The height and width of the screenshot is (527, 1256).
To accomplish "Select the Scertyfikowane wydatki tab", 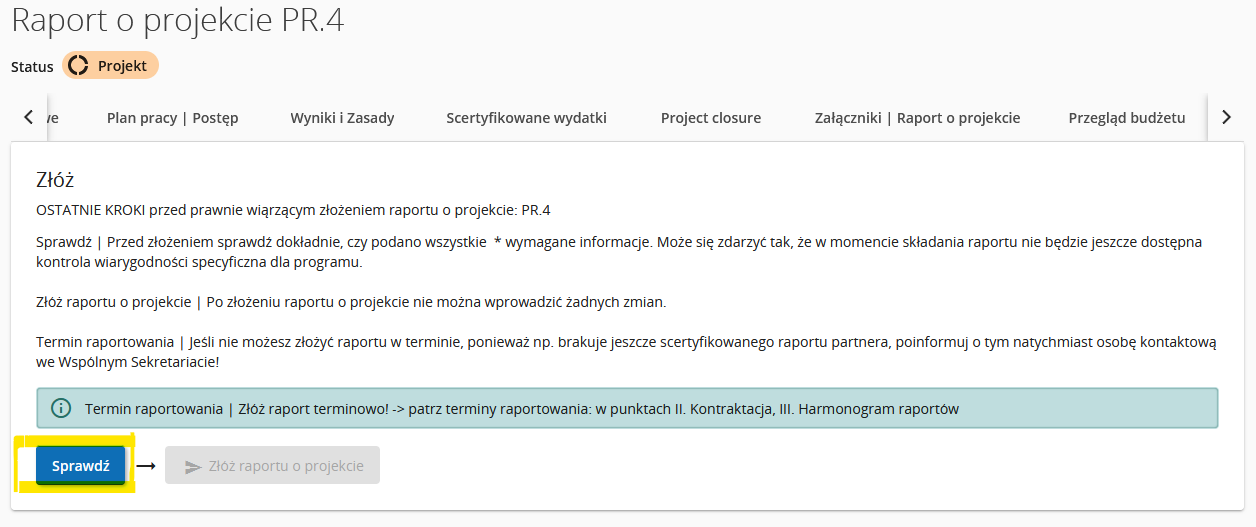I will tap(526, 118).
